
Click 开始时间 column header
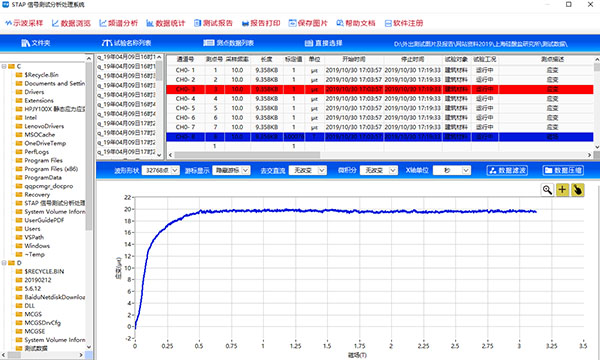[354, 59]
